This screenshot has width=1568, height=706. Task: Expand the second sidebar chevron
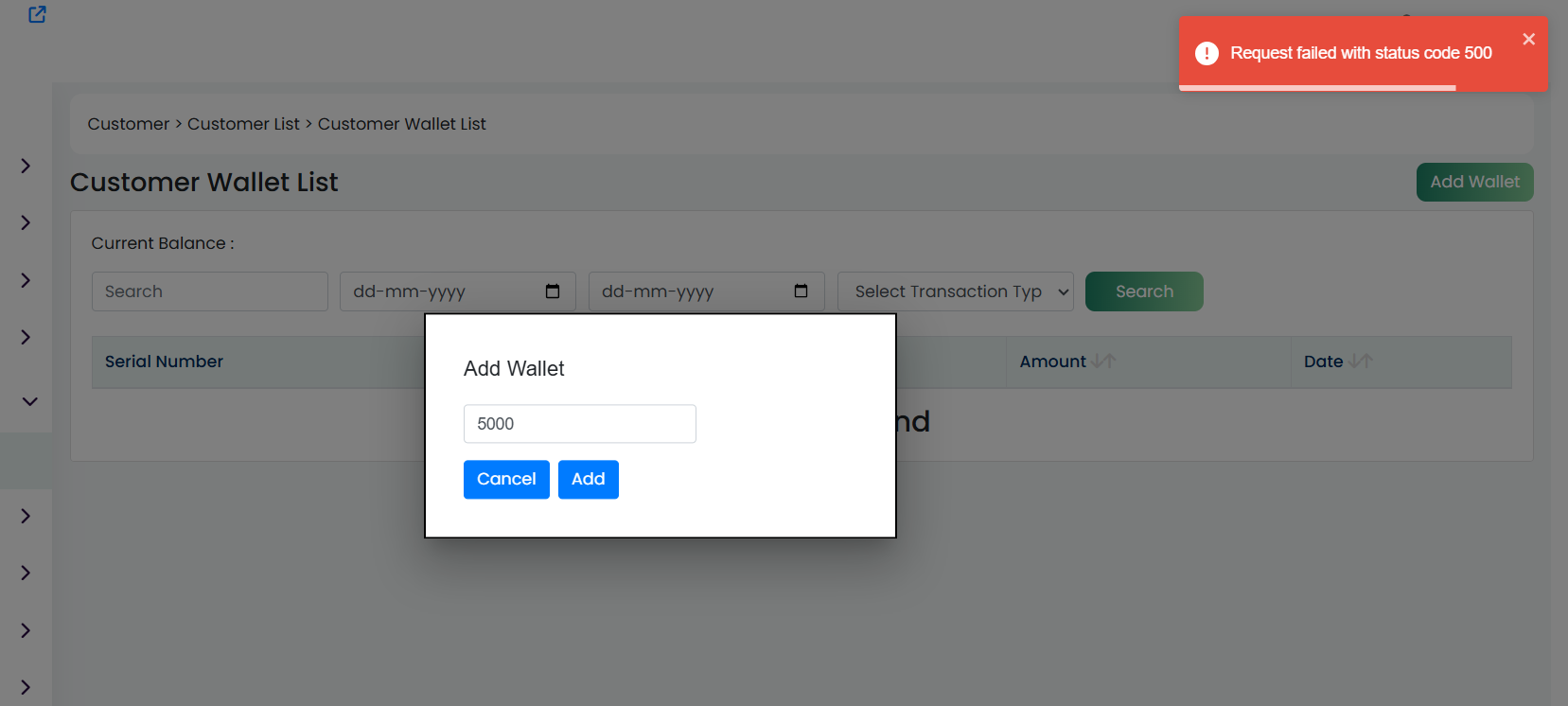point(26,222)
